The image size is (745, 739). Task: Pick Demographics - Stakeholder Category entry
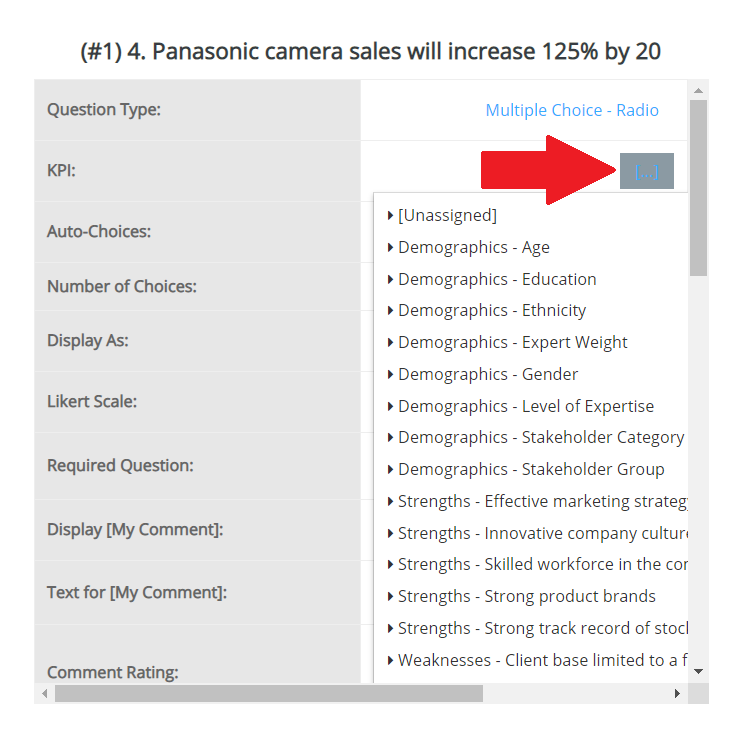click(540, 437)
